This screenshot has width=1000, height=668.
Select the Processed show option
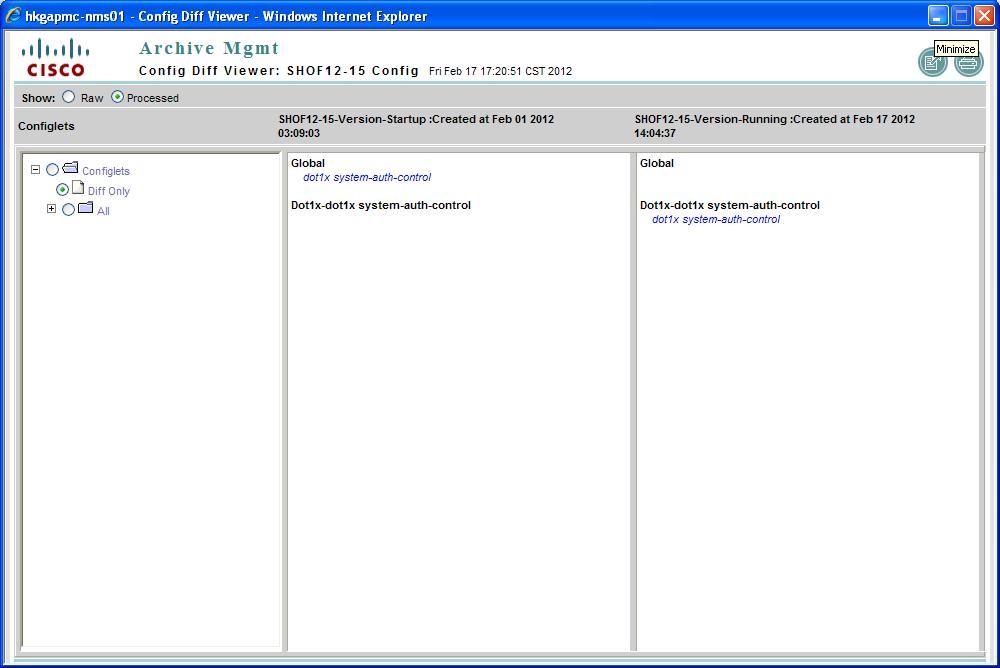click(x=117, y=97)
